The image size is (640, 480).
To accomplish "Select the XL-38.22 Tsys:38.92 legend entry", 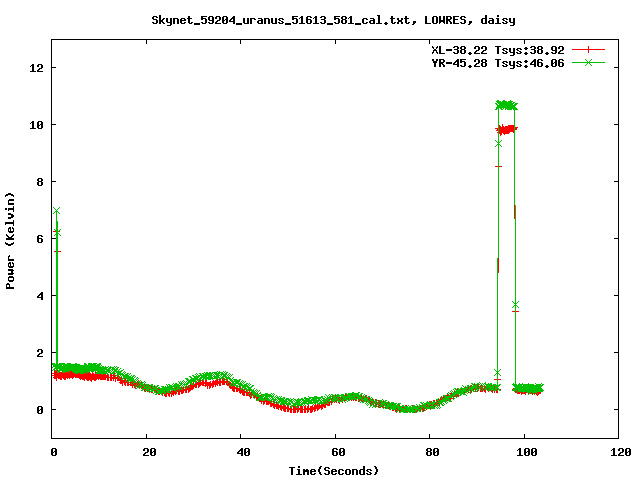I will pyautogui.click(x=498, y=50).
